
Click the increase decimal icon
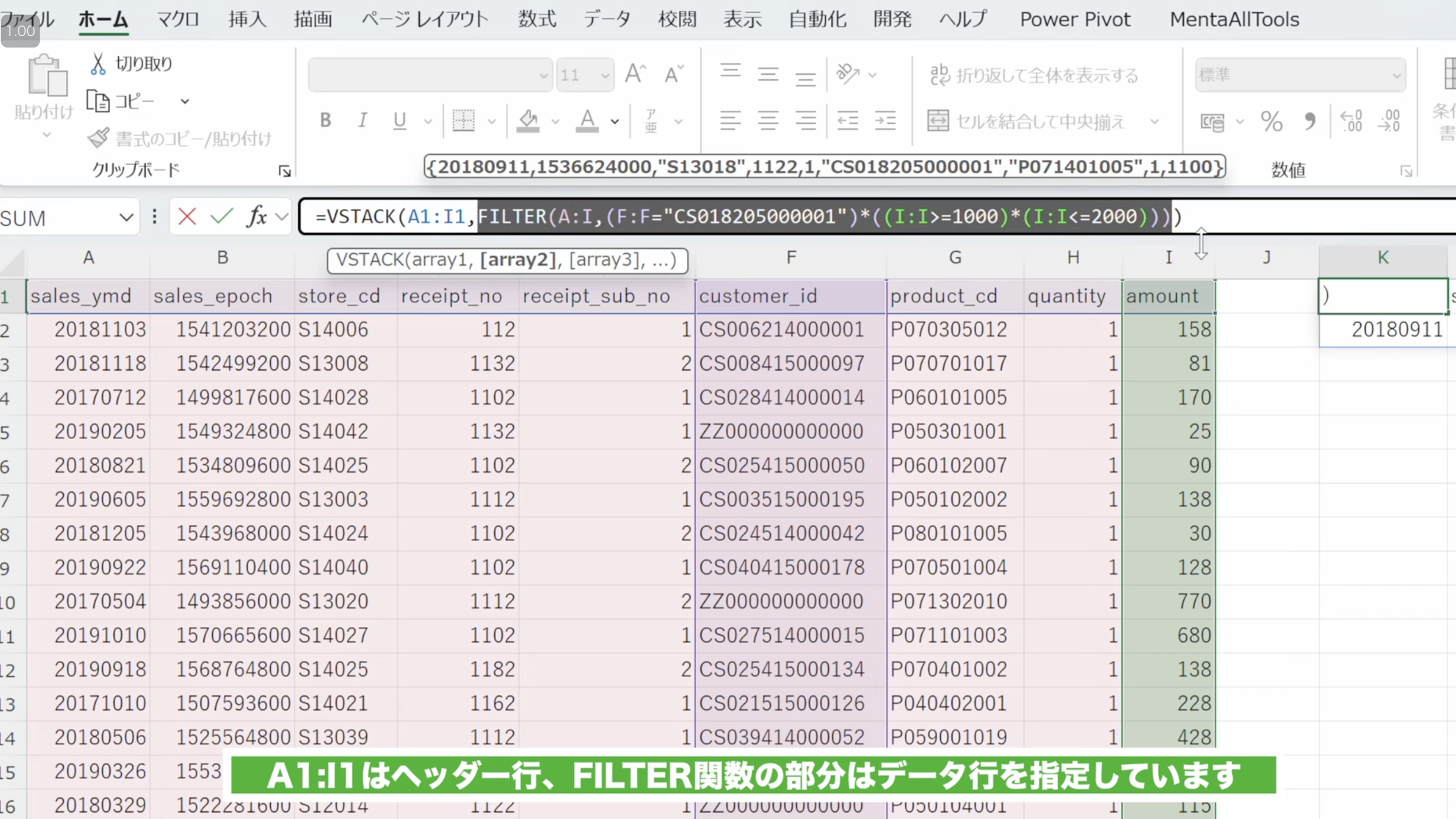pos(1351,121)
